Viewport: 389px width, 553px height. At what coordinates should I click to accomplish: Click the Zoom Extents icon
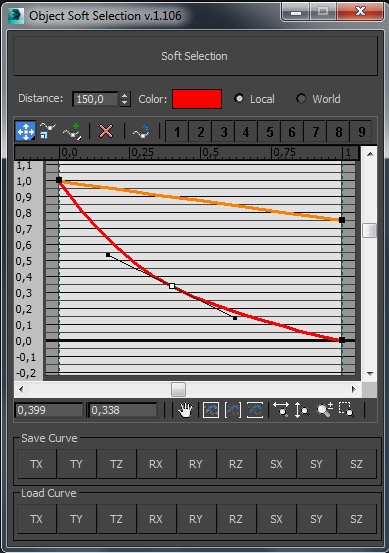[x=211, y=410]
